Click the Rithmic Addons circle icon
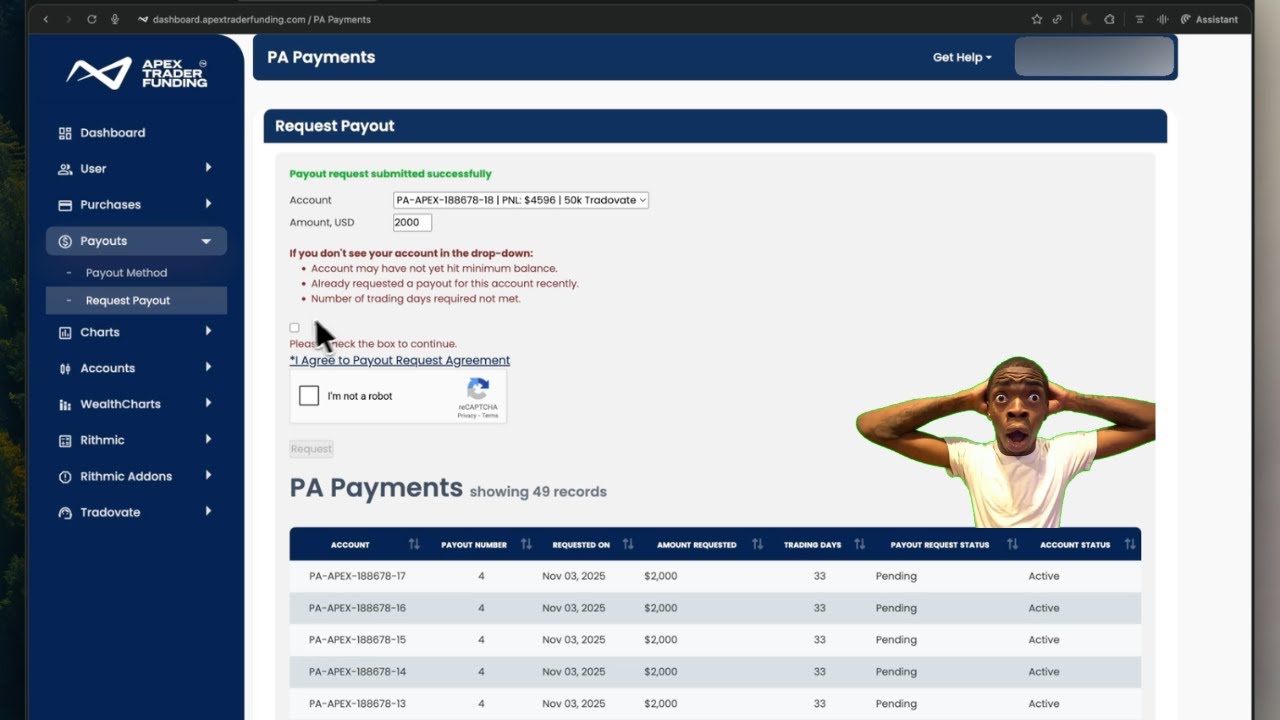 click(x=65, y=477)
